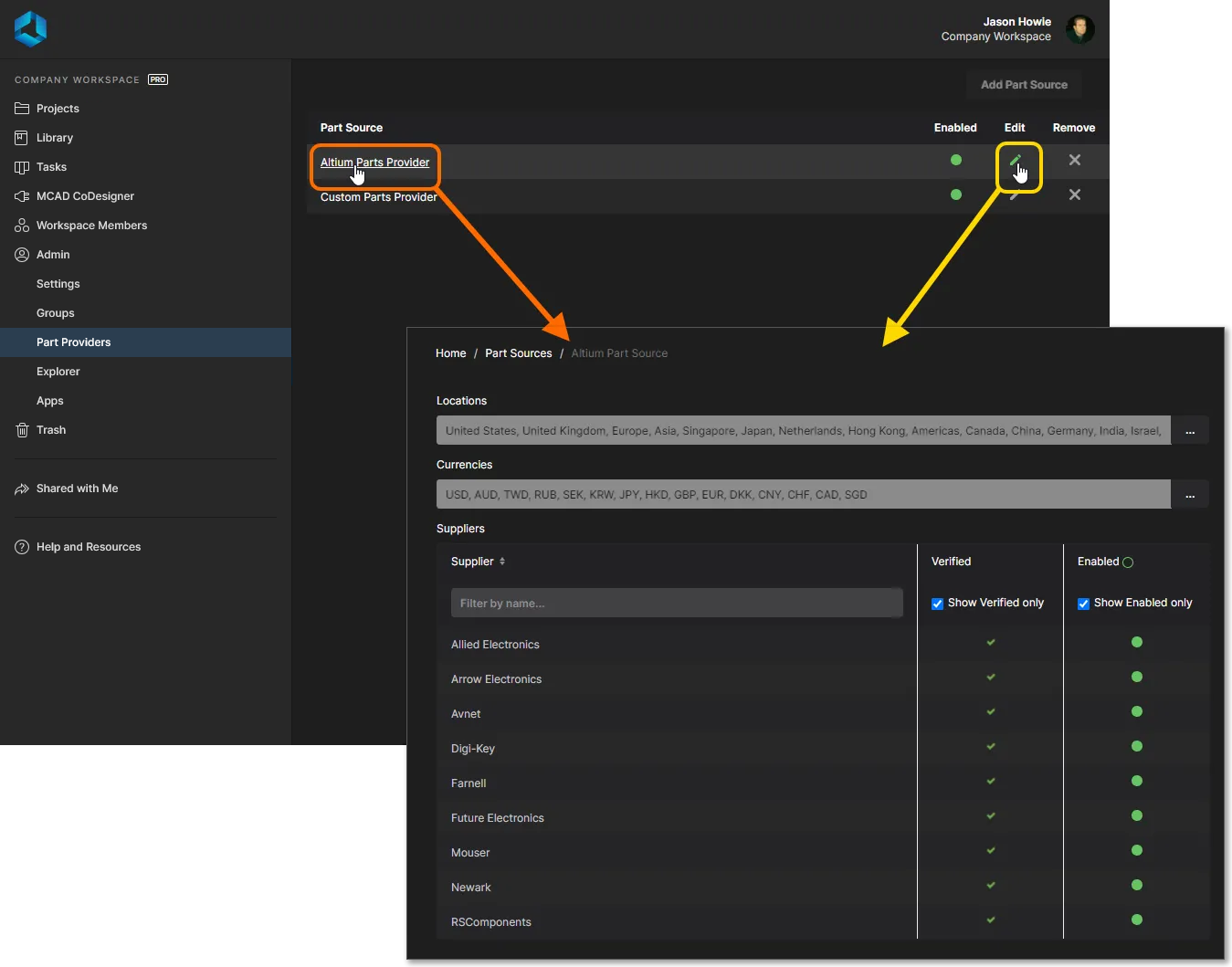Open Locations ellipsis selector button
The height and width of the screenshot is (967, 1232).
click(1190, 430)
